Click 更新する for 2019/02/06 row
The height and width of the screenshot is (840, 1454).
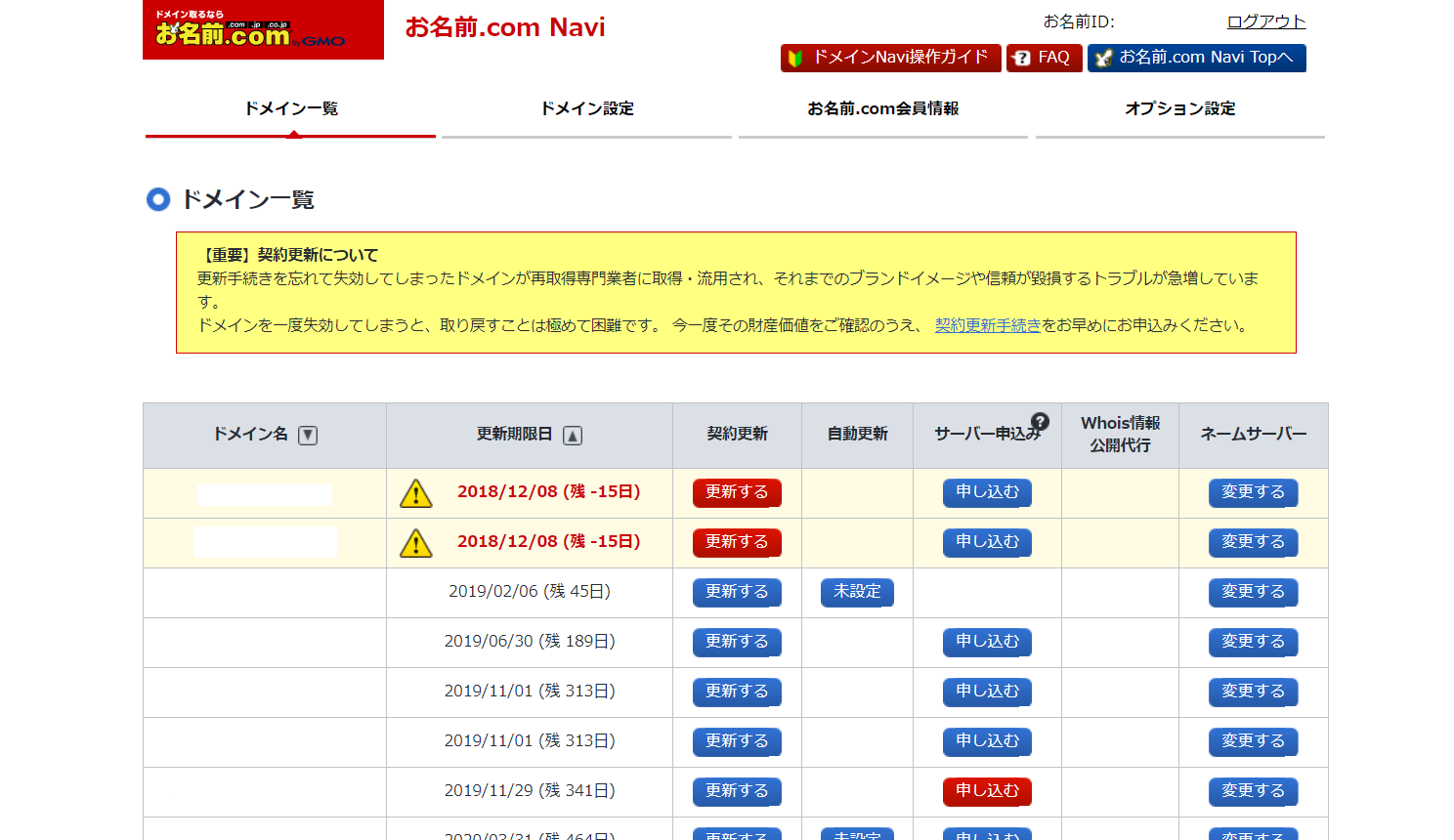click(737, 593)
